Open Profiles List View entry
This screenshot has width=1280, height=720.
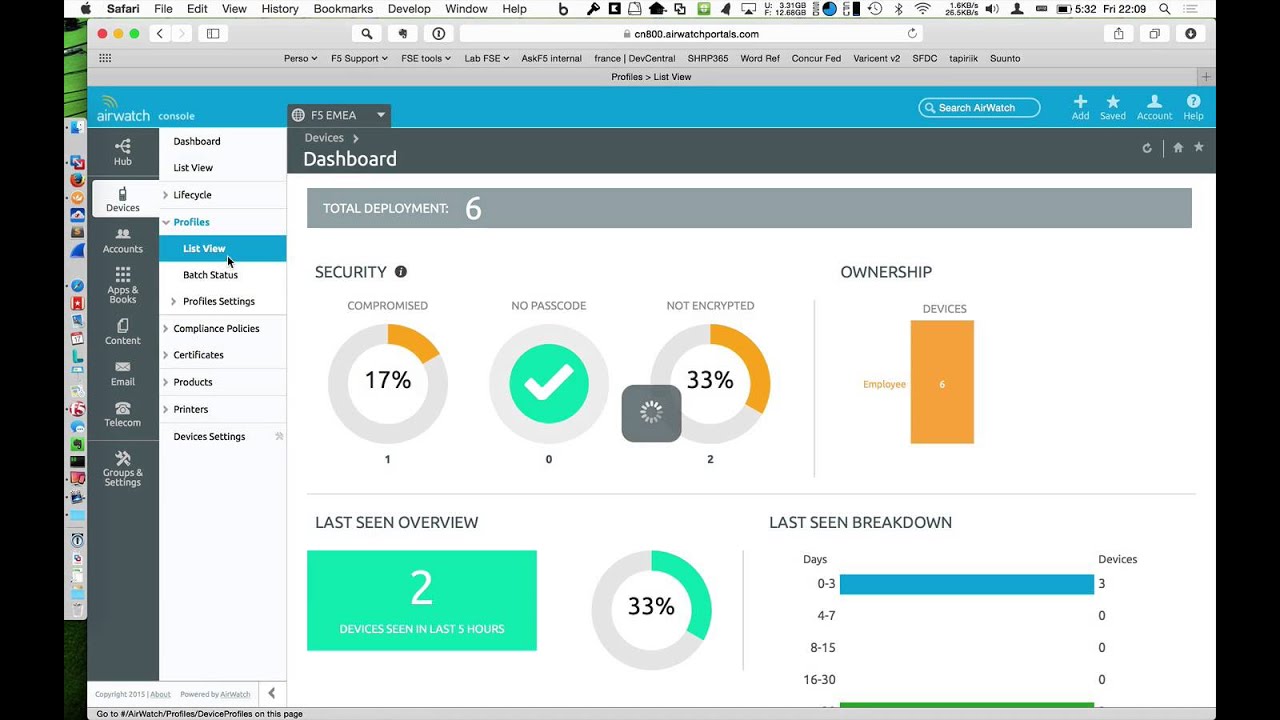pos(222,248)
